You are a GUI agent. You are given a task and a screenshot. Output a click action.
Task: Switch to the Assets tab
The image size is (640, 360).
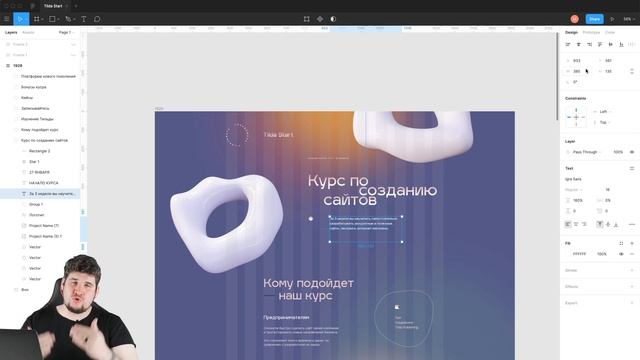[28, 32]
